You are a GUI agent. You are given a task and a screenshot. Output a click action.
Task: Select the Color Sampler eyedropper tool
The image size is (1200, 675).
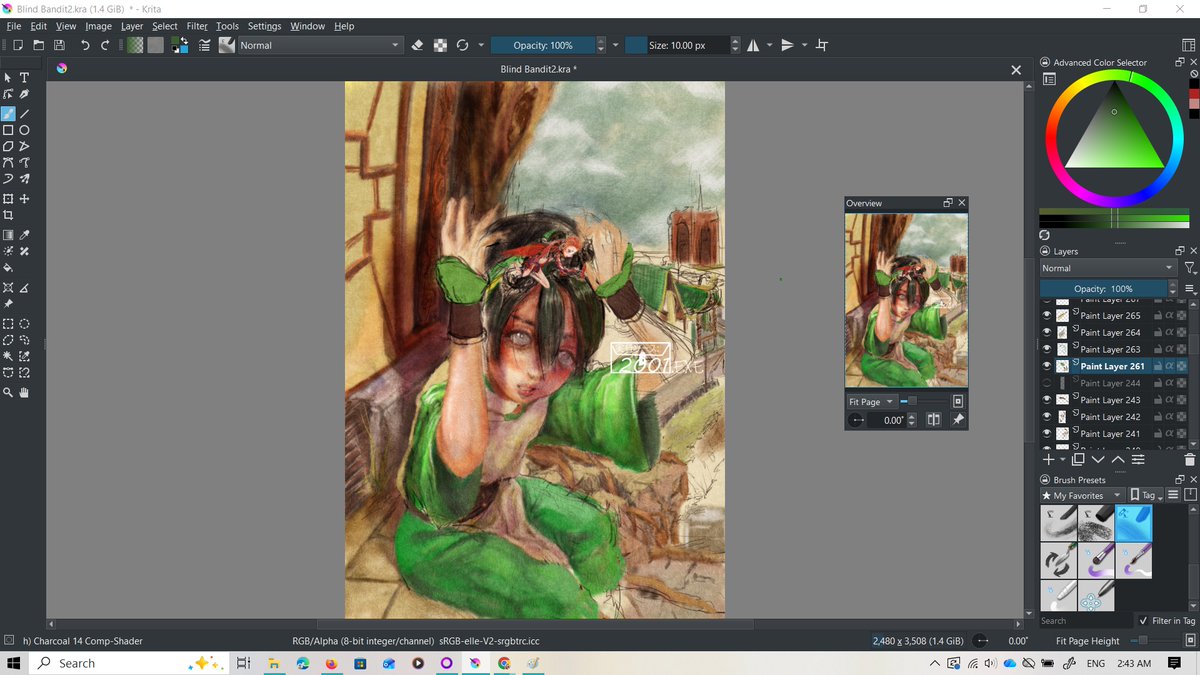click(25, 235)
